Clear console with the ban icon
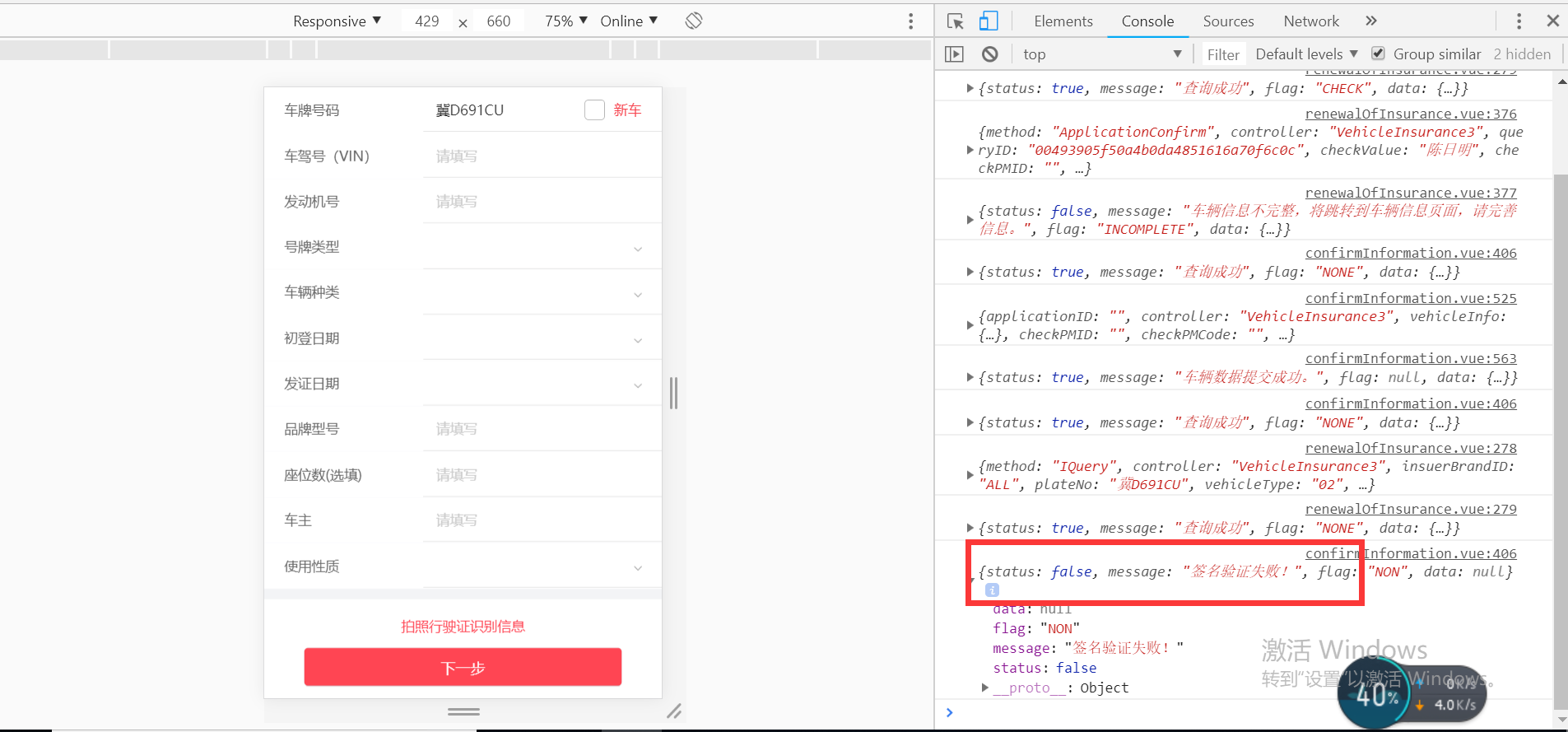 990,54
